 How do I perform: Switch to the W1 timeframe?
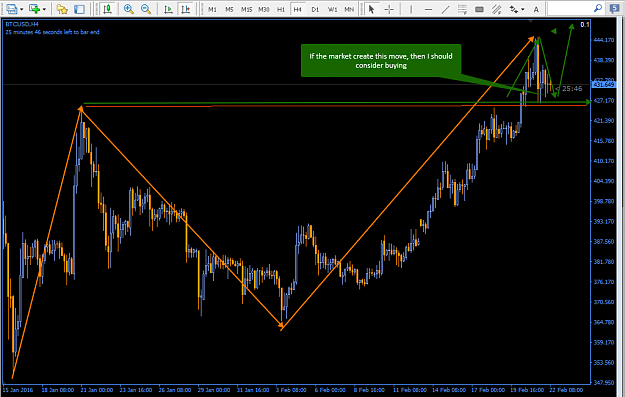[x=332, y=9]
